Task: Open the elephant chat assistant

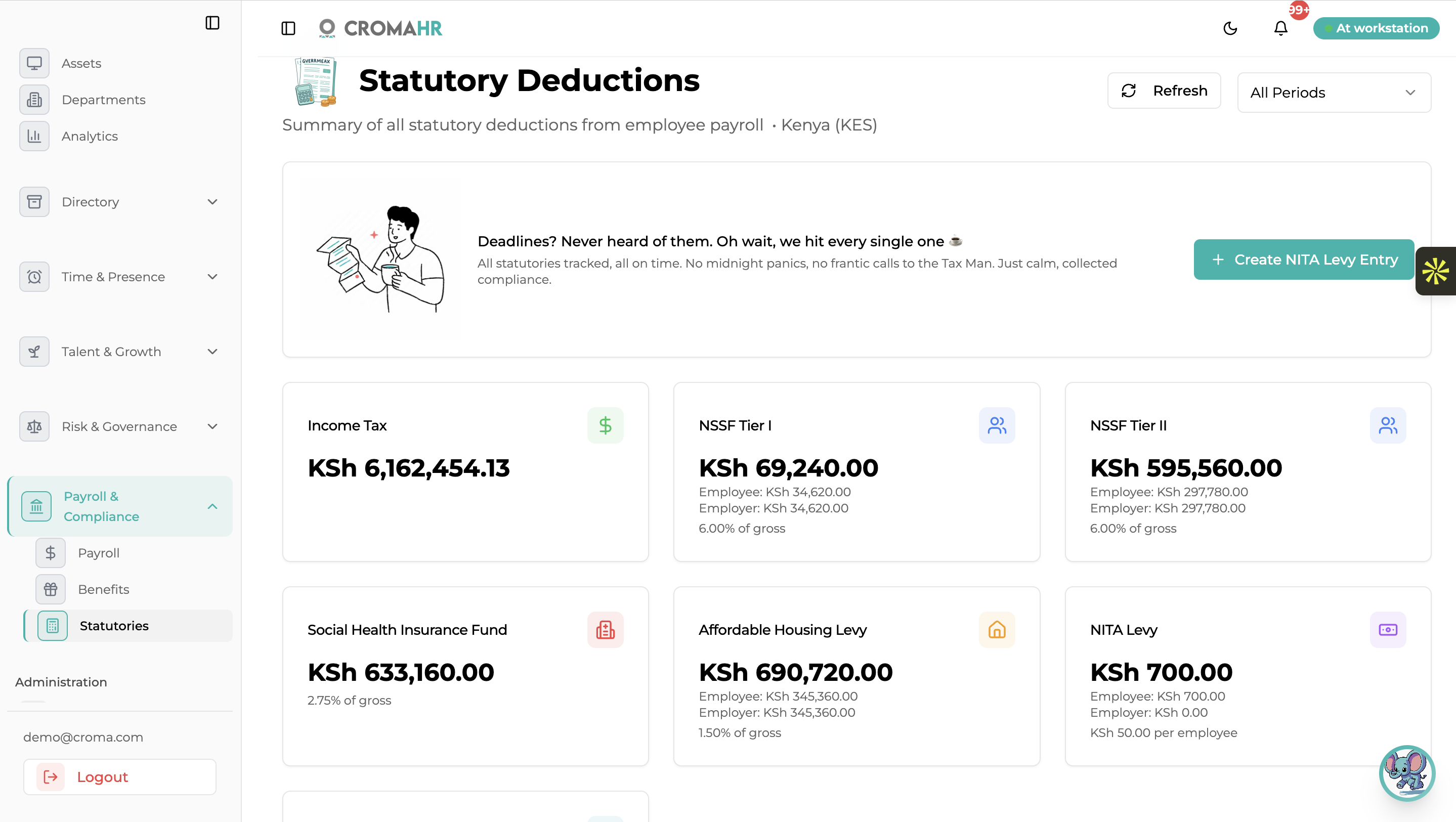Action: 1407,773
